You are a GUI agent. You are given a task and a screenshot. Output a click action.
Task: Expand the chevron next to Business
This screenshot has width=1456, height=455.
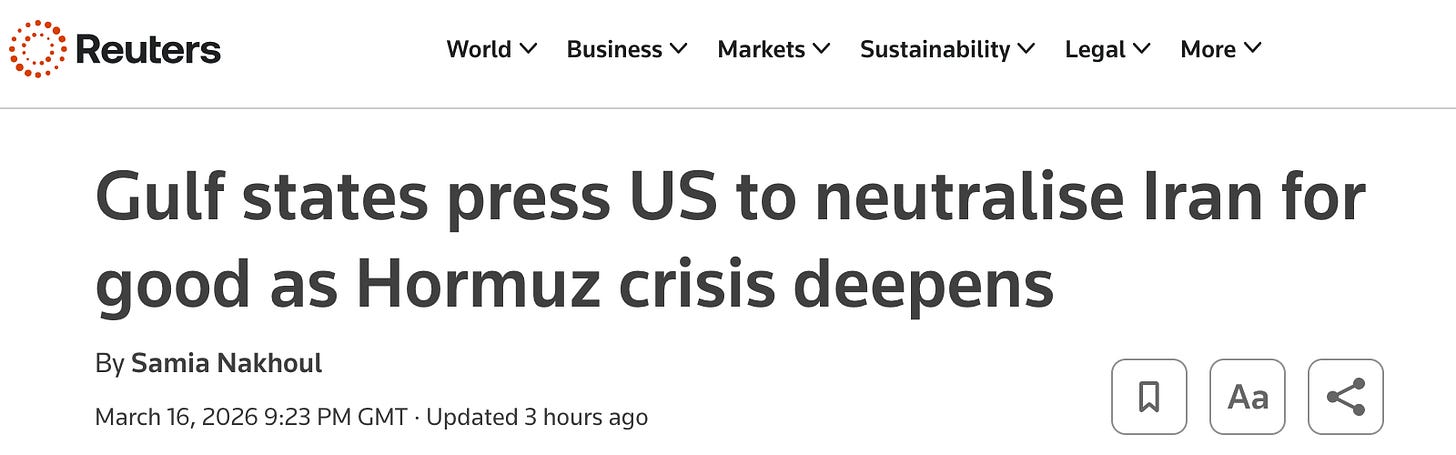point(679,49)
